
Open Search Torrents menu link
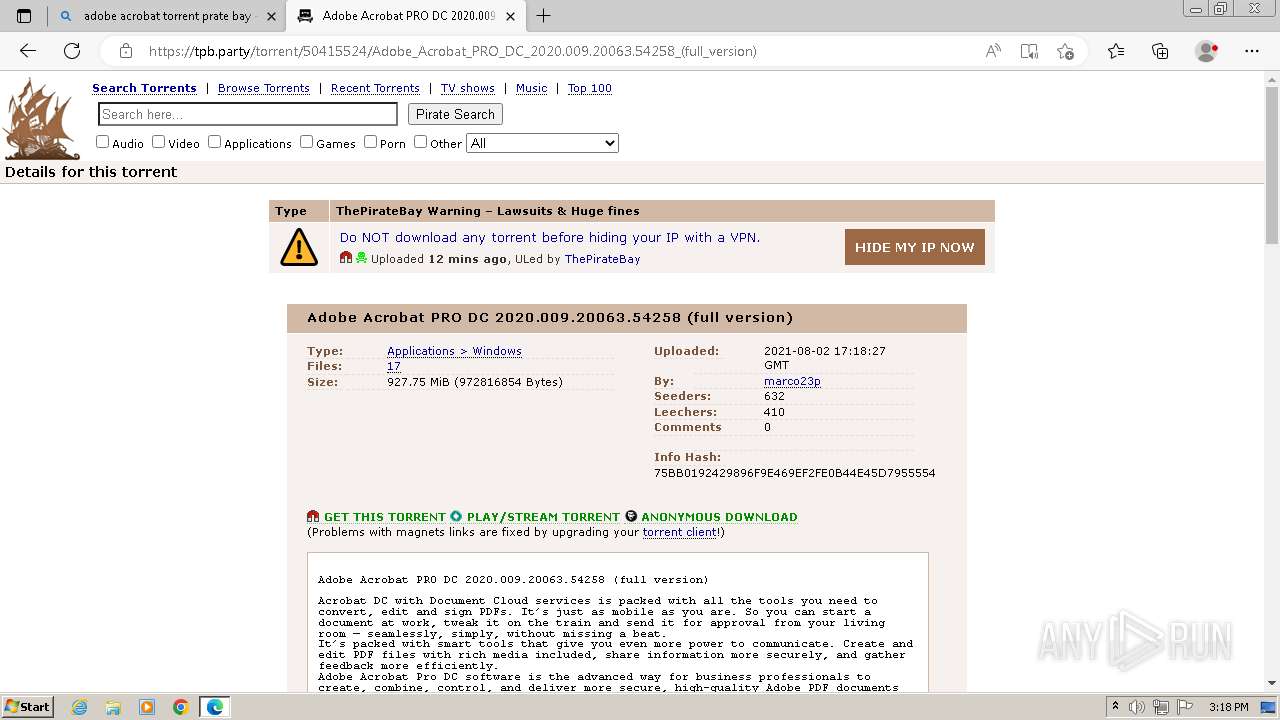[x=144, y=88]
